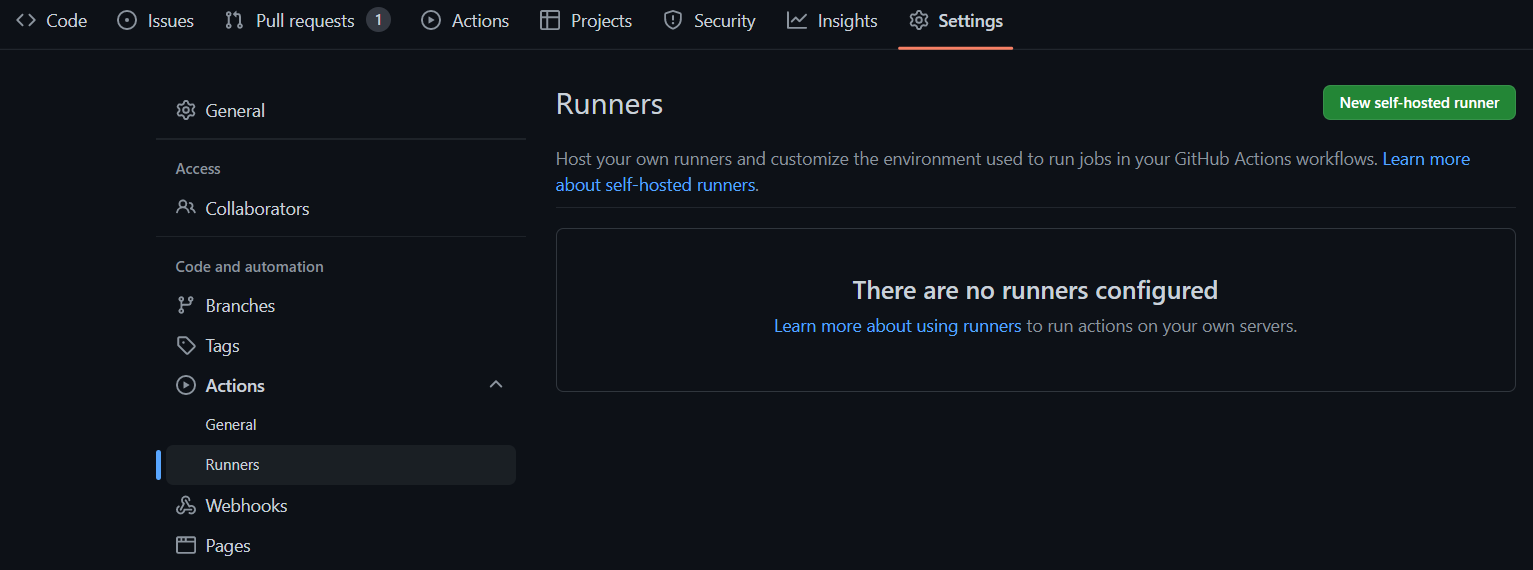Click the Branches git-branch icon
Viewport: 1533px width, 570px height.
pyautogui.click(x=185, y=306)
